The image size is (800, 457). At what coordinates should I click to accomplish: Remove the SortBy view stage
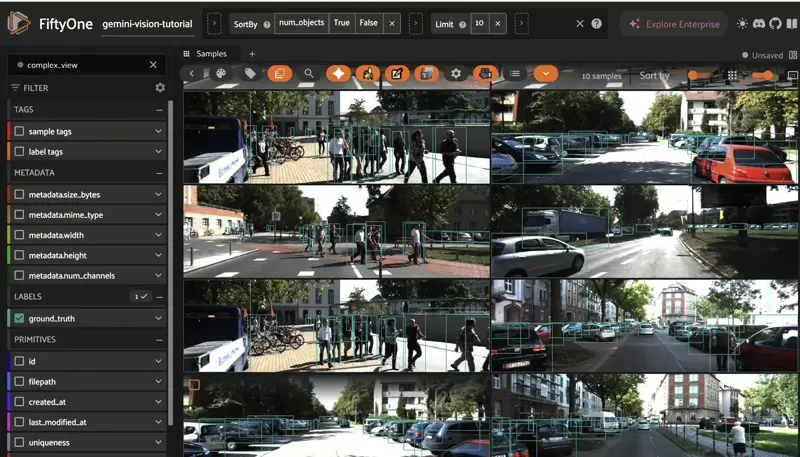[x=392, y=23]
